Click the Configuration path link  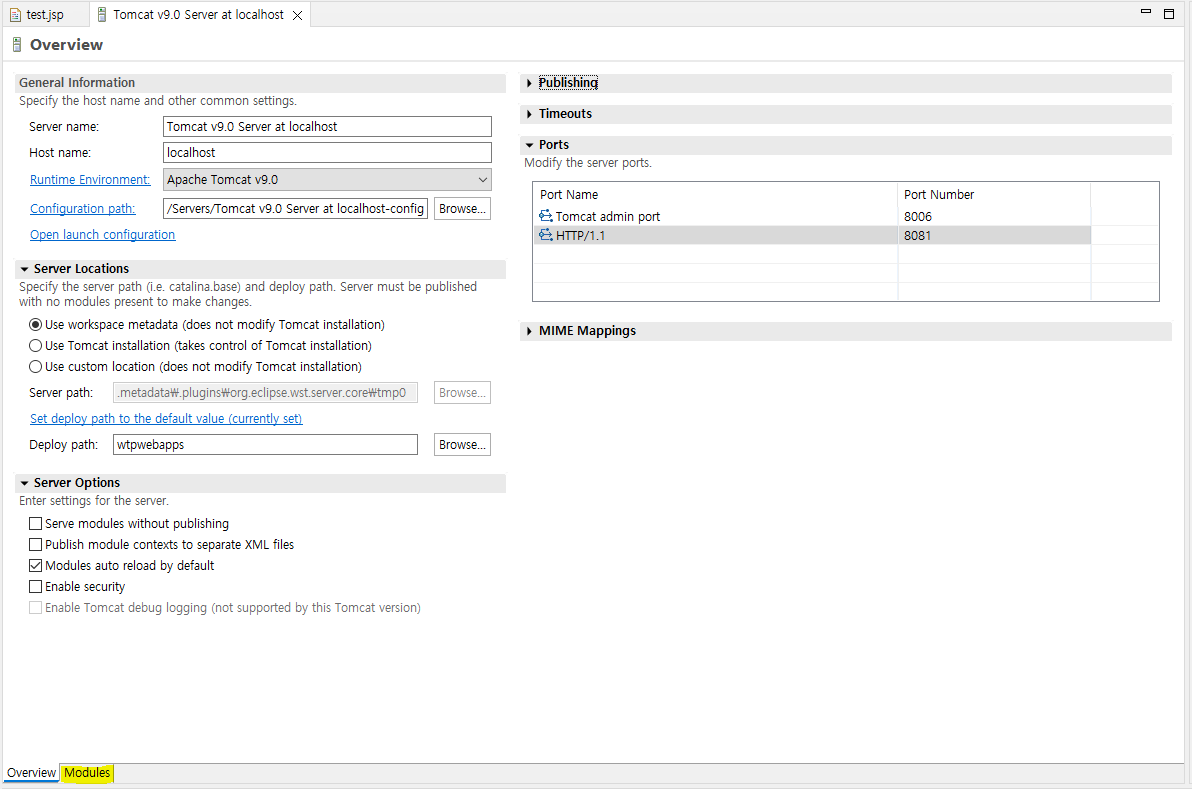pyautogui.click(x=82, y=209)
